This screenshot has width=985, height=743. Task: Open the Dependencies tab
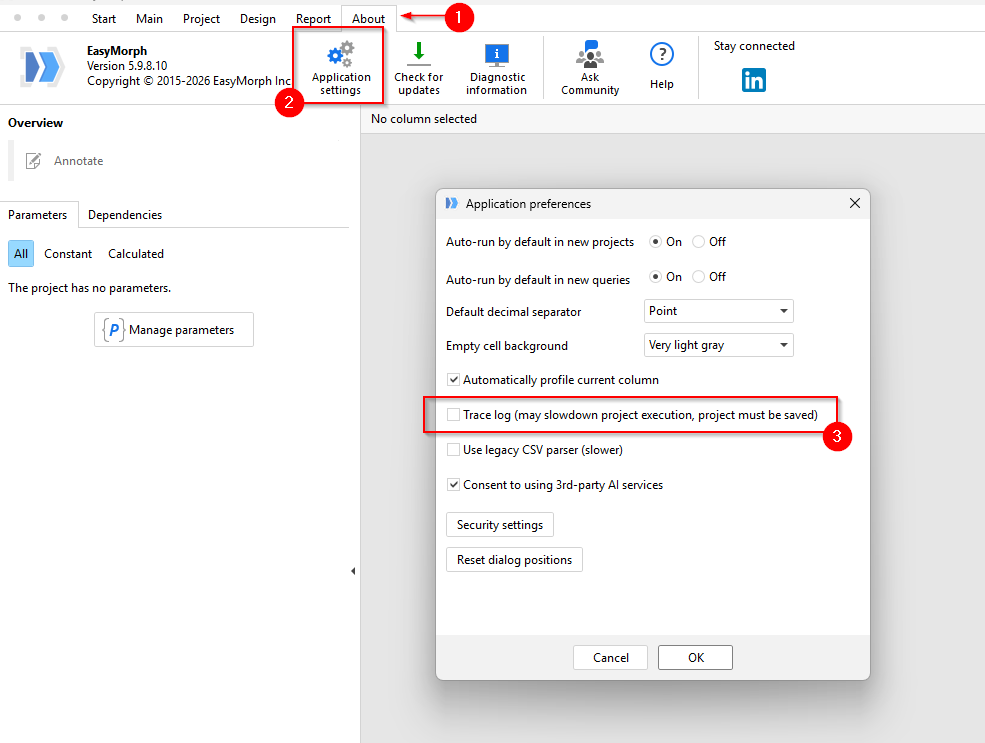125,215
